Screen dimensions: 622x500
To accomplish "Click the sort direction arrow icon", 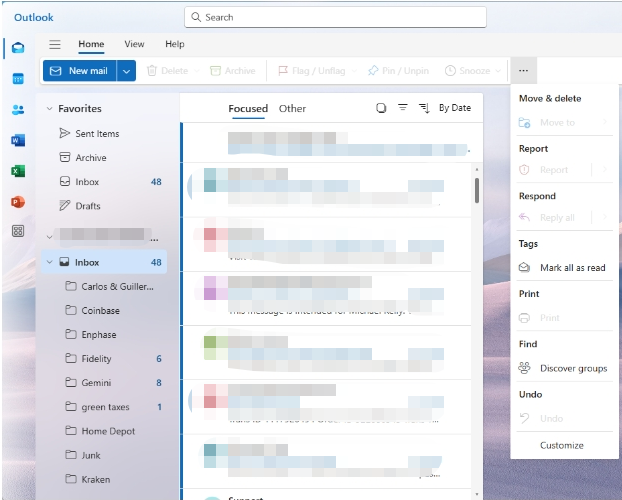I will 424,108.
